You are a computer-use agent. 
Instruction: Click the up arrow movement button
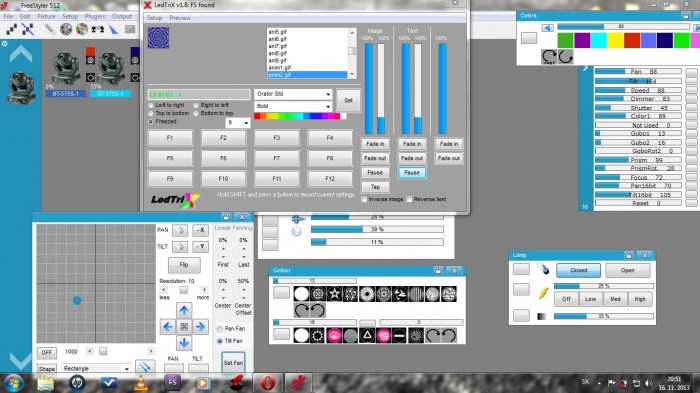(184, 310)
